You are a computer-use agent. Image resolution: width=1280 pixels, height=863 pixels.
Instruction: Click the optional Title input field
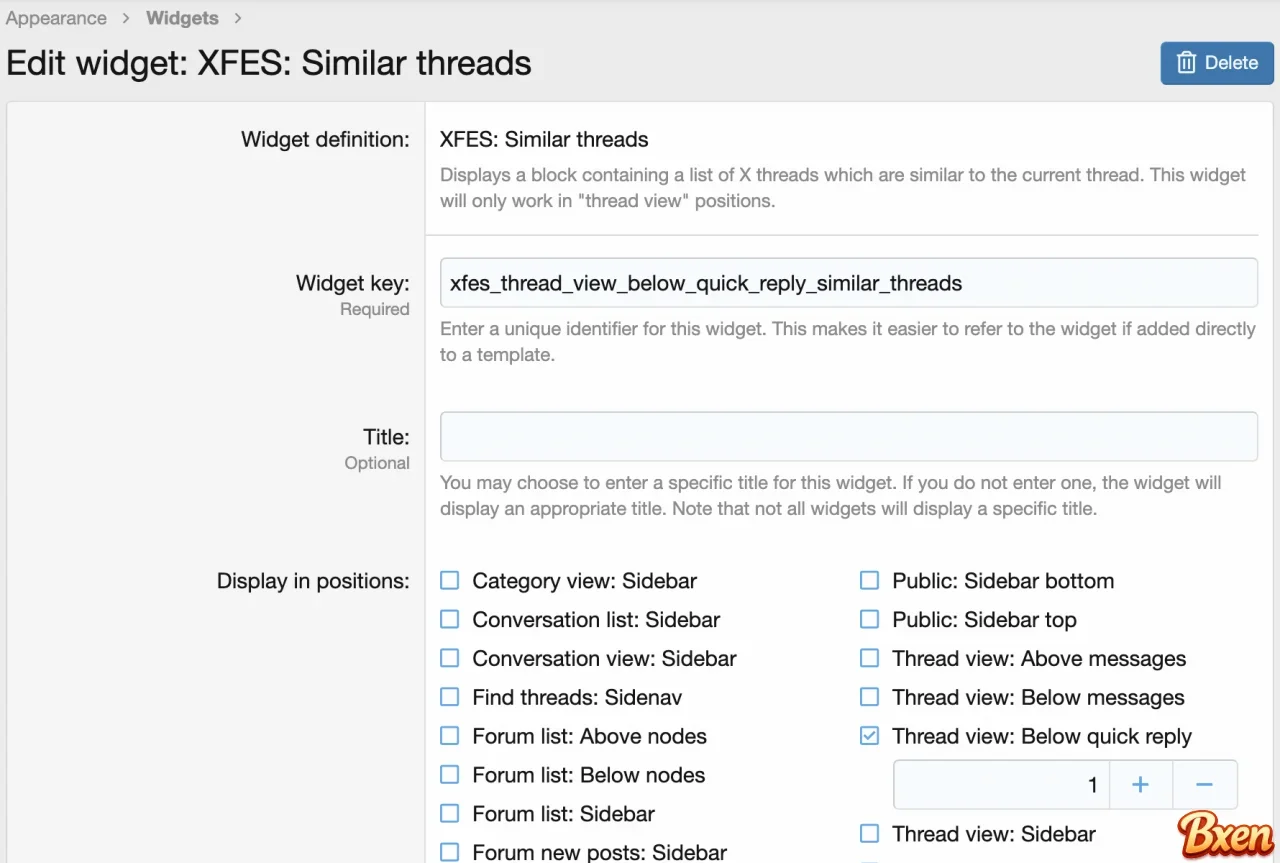tap(849, 436)
